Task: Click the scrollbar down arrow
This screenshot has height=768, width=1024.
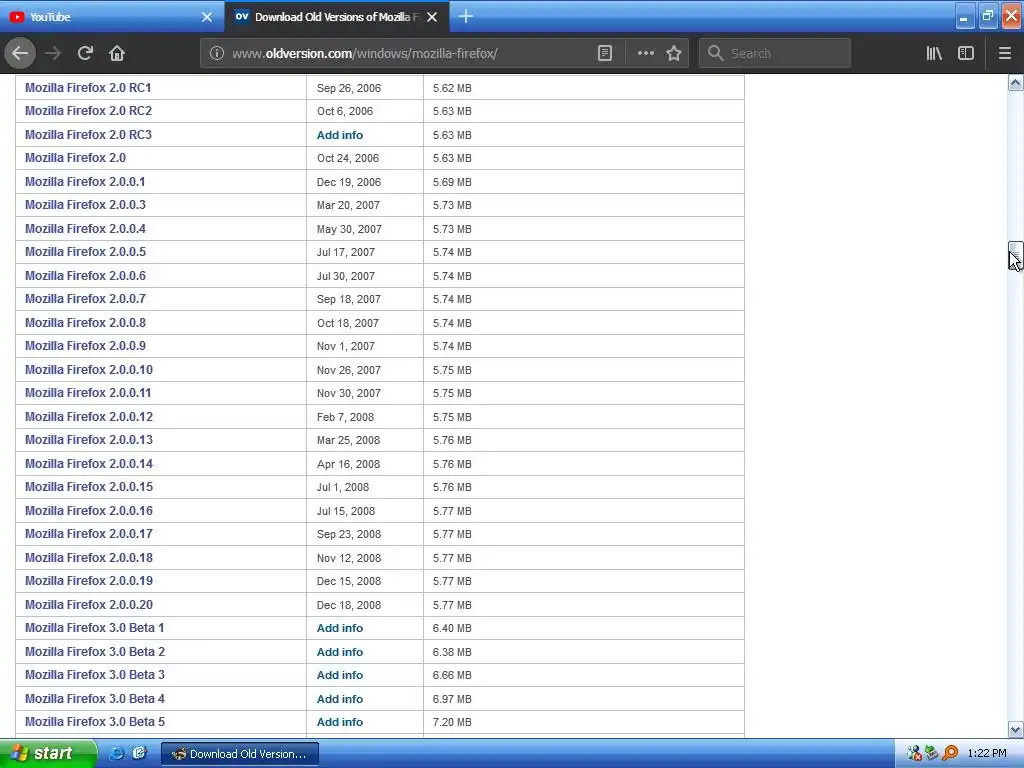Action: tap(1016, 729)
